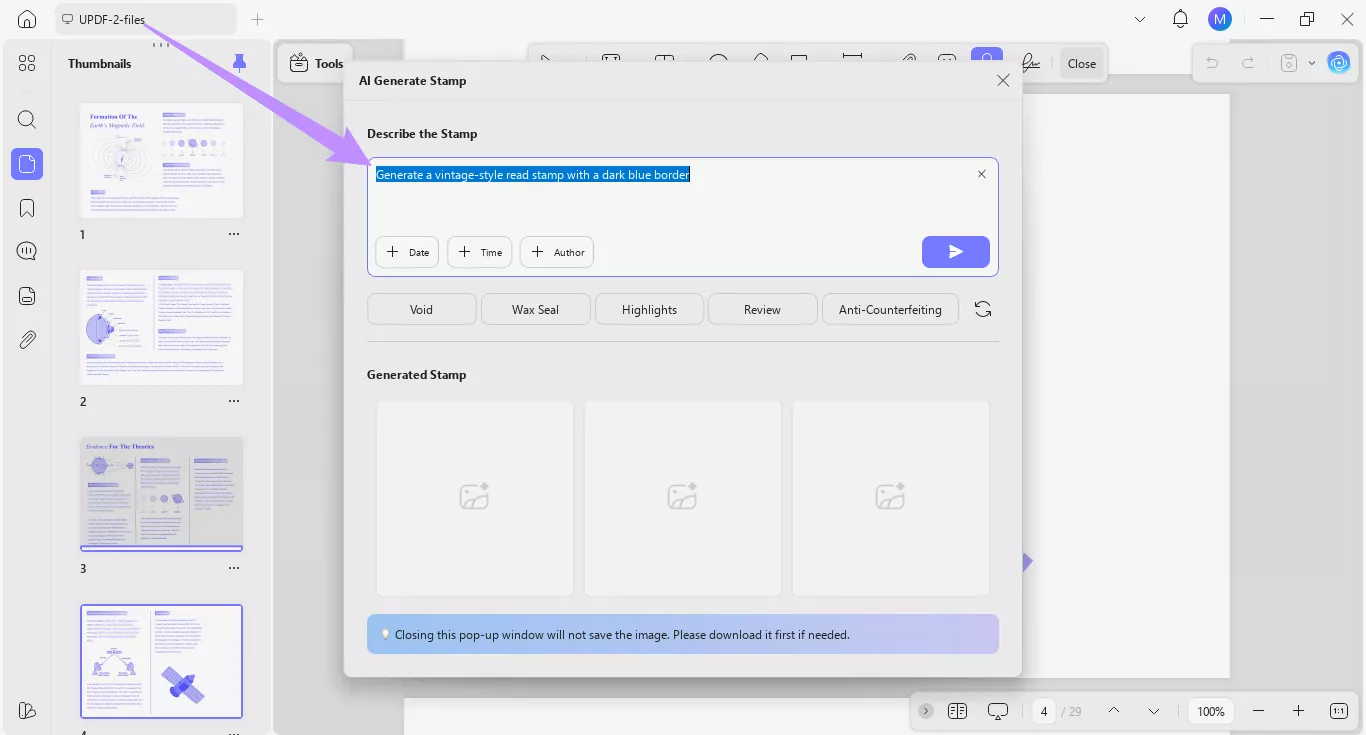Image resolution: width=1366 pixels, height=735 pixels.
Task: Expand the bottom bar arrow toggle
Action: click(x=926, y=711)
